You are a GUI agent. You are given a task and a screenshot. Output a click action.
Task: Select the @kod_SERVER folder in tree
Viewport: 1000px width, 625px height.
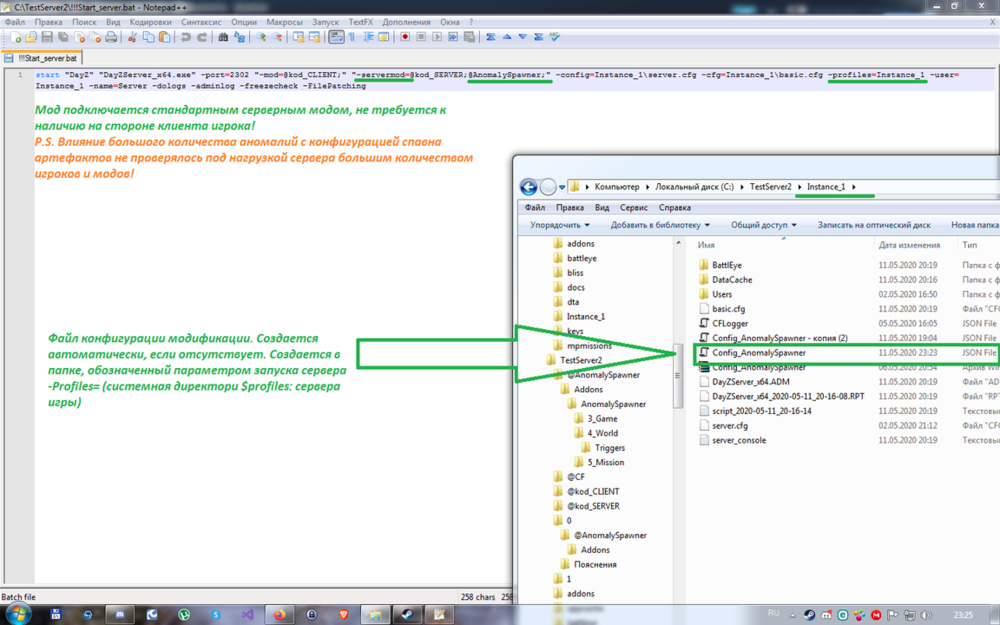click(x=593, y=506)
